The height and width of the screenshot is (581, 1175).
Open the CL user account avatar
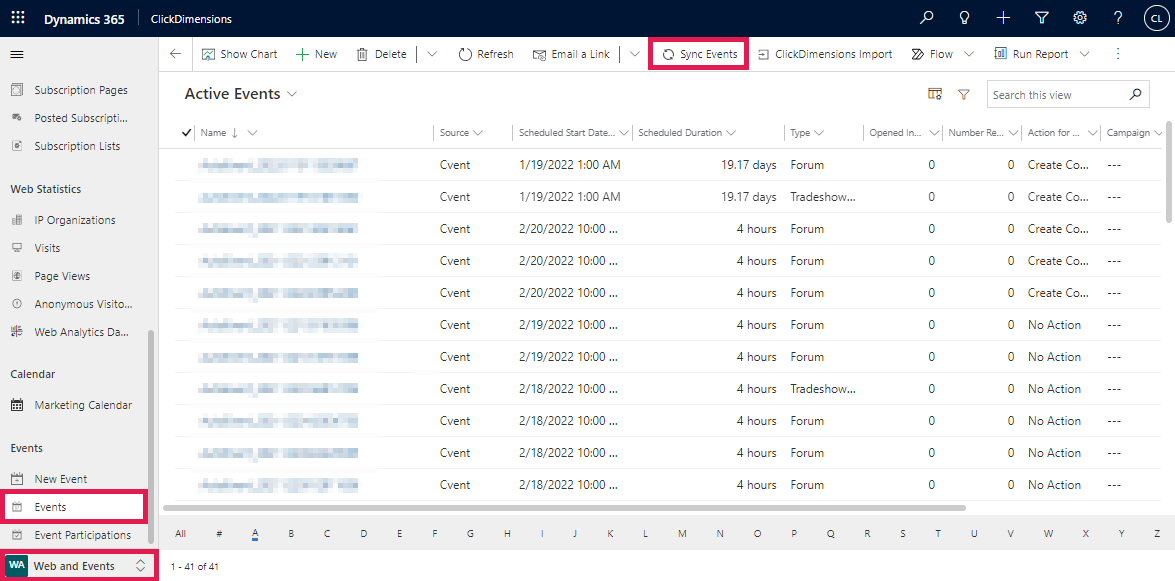coord(1156,18)
